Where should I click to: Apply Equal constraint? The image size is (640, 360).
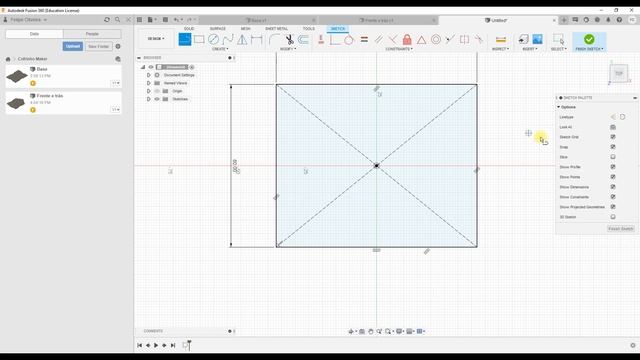pyautogui.click(x=364, y=40)
